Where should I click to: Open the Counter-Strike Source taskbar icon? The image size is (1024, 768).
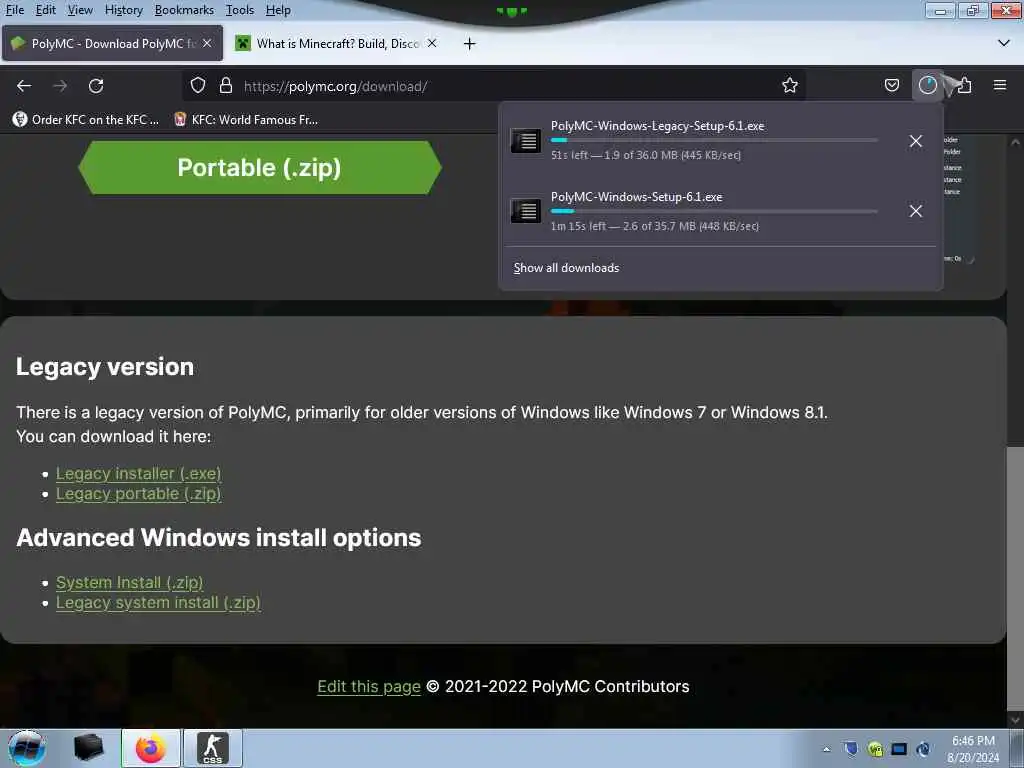213,748
